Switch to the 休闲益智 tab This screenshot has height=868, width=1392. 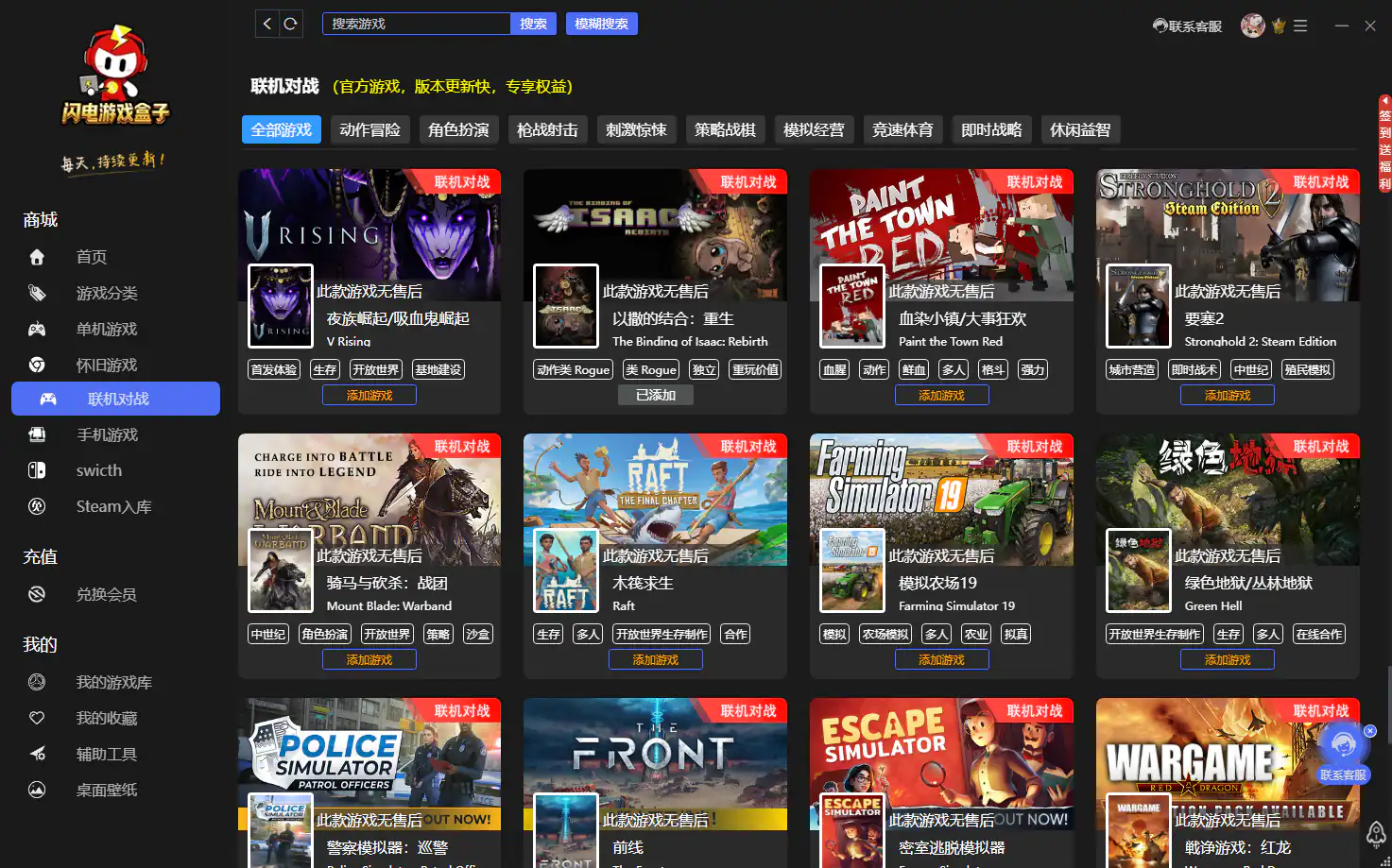1081,129
